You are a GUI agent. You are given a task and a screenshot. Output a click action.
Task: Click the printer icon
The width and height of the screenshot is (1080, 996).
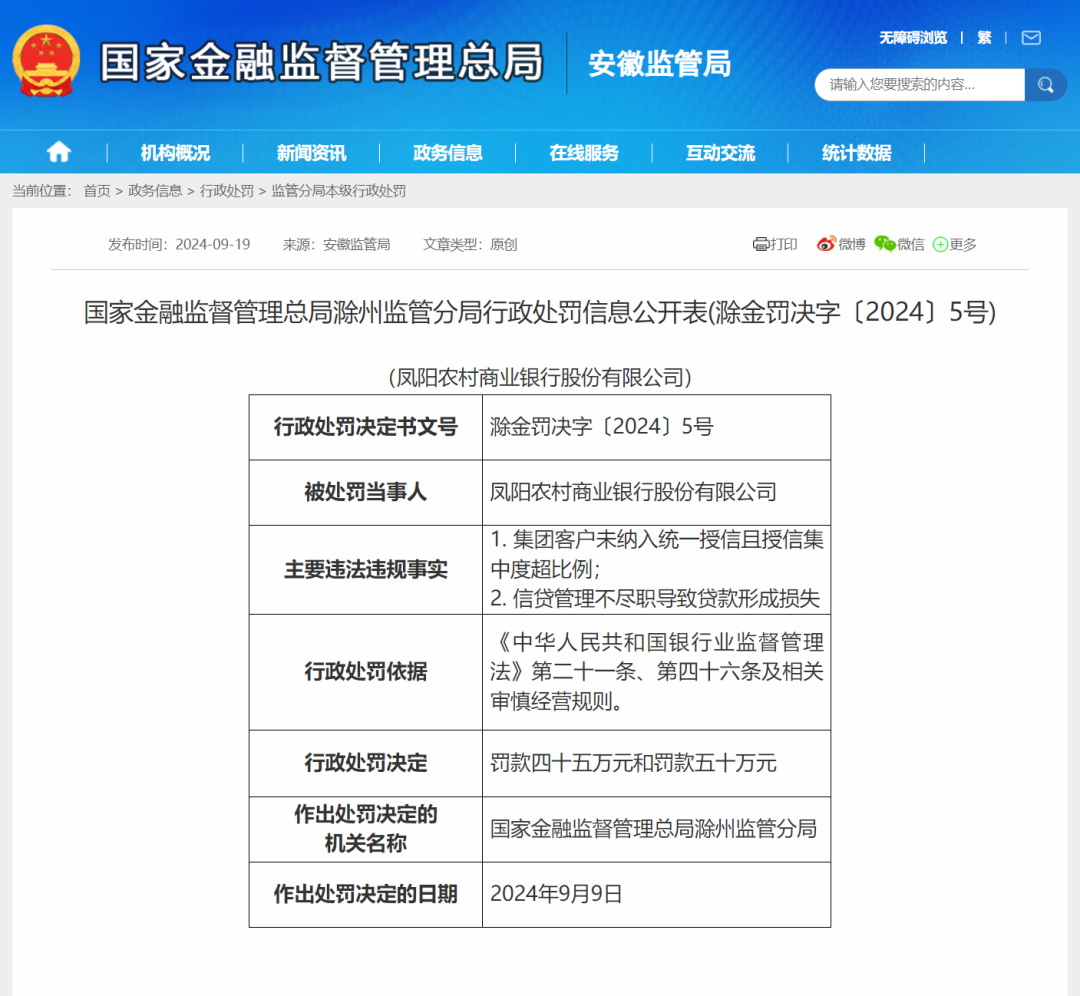[x=760, y=244]
